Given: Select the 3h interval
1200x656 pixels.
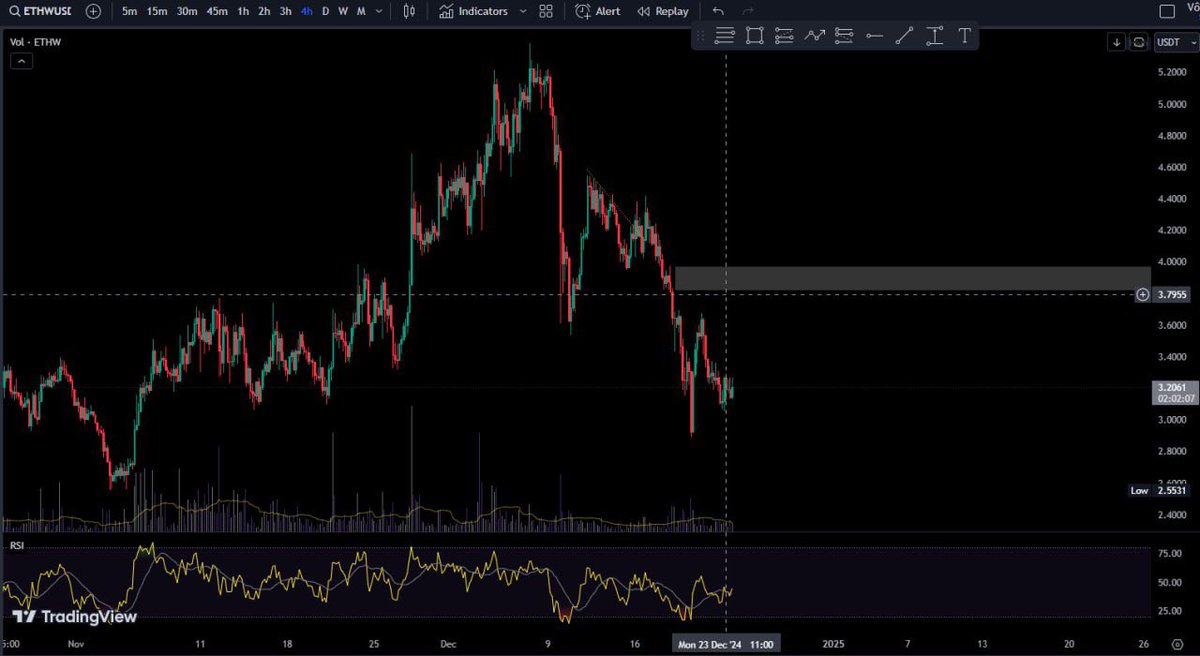Looking at the screenshot, I should (x=286, y=11).
